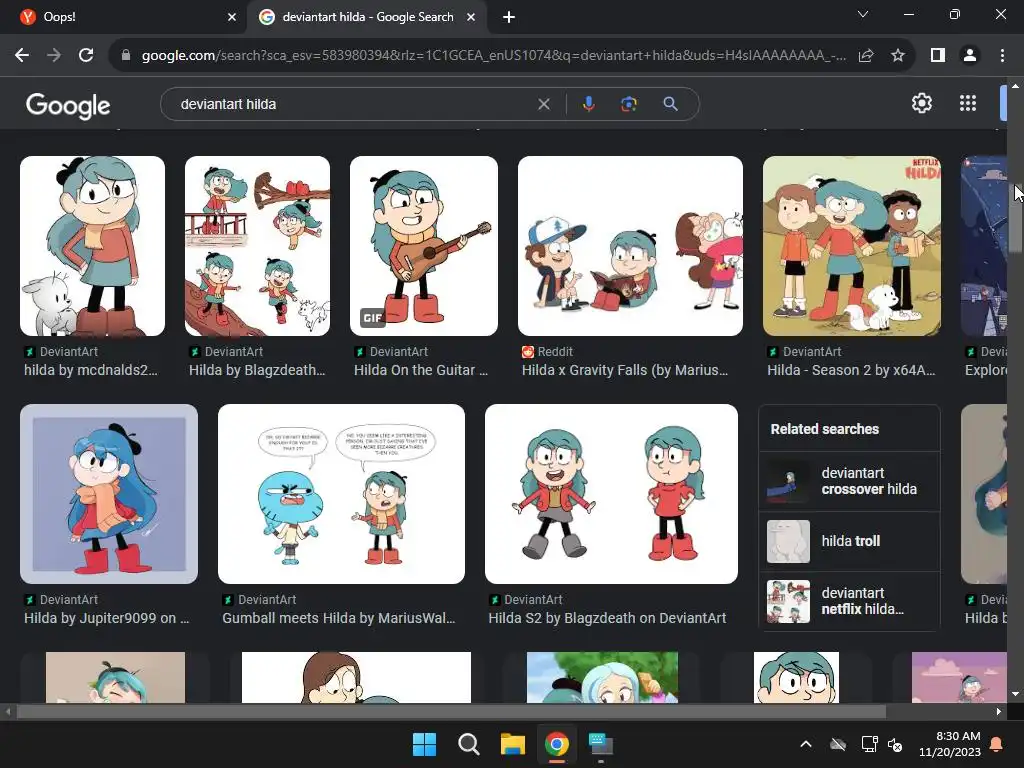This screenshot has height=768, width=1024.
Task: Open the Hilda by Jupiter9099 image
Action: click(109, 494)
